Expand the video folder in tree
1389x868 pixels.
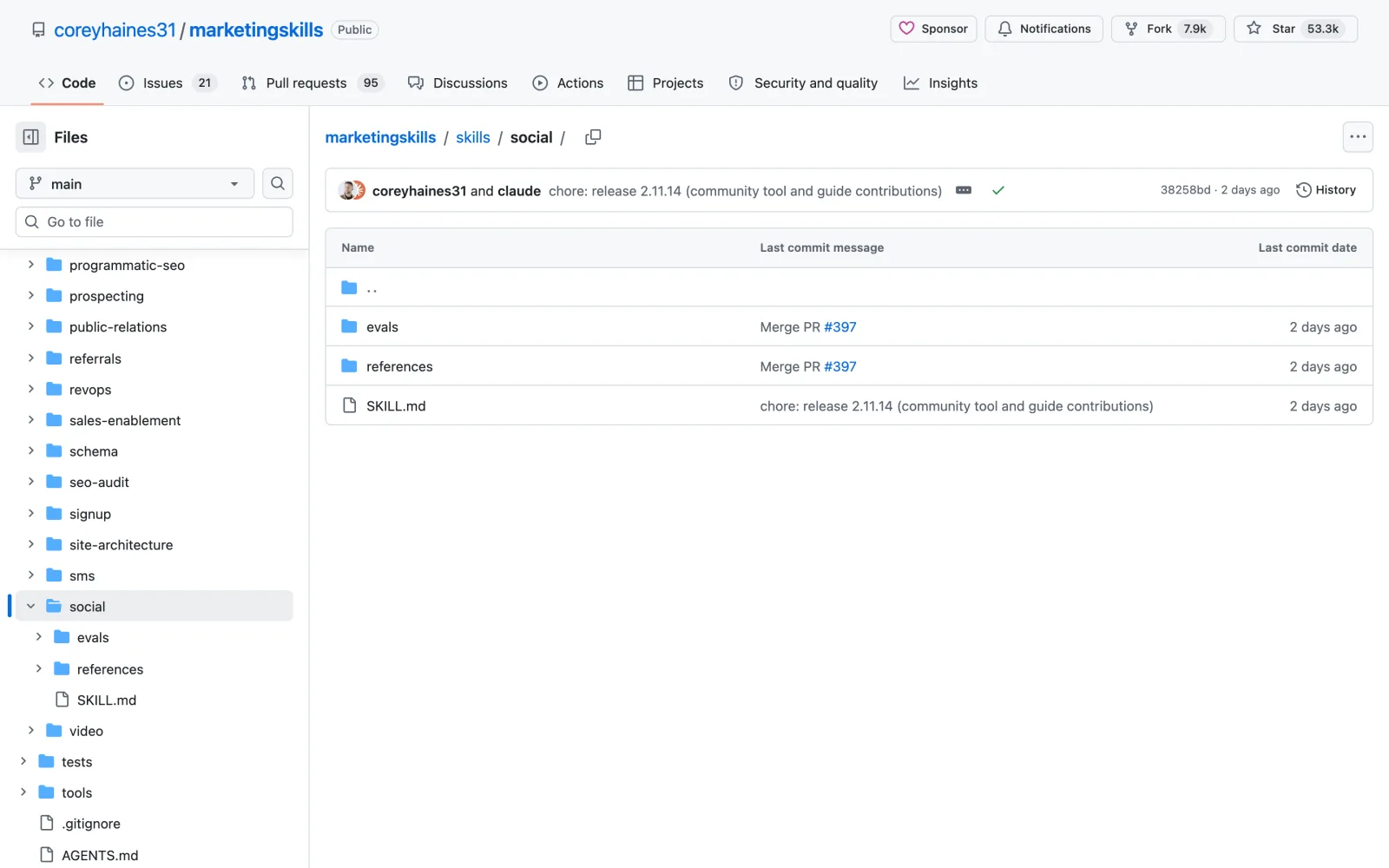(31, 731)
